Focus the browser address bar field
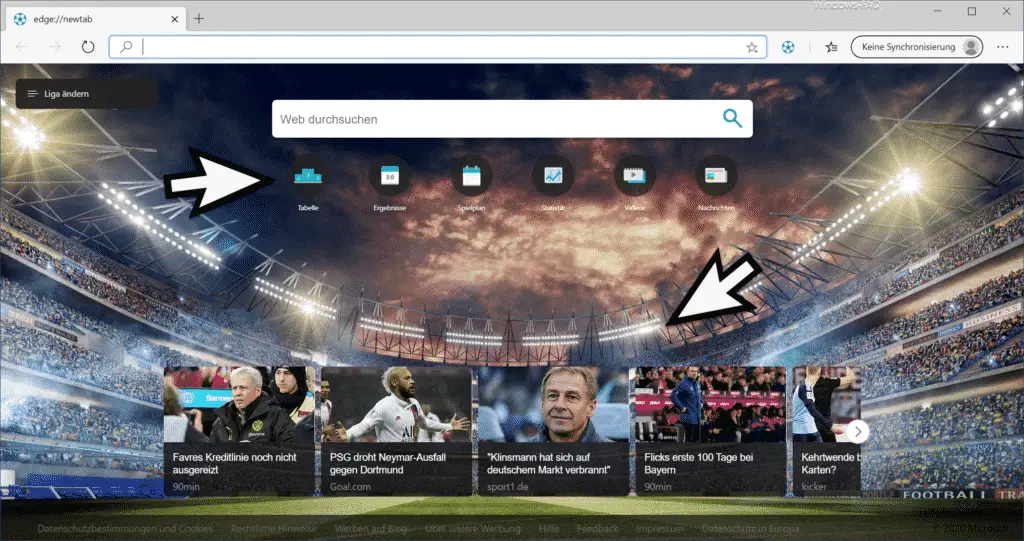The image size is (1024, 541). tap(438, 47)
